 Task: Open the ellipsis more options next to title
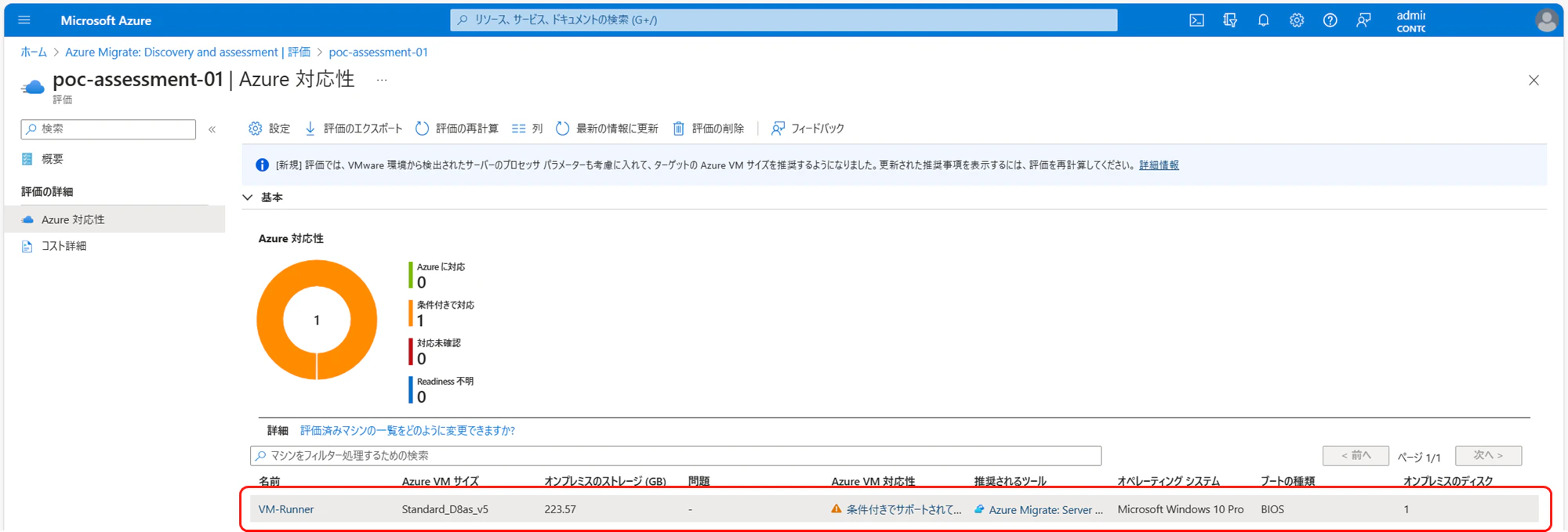pos(382,80)
